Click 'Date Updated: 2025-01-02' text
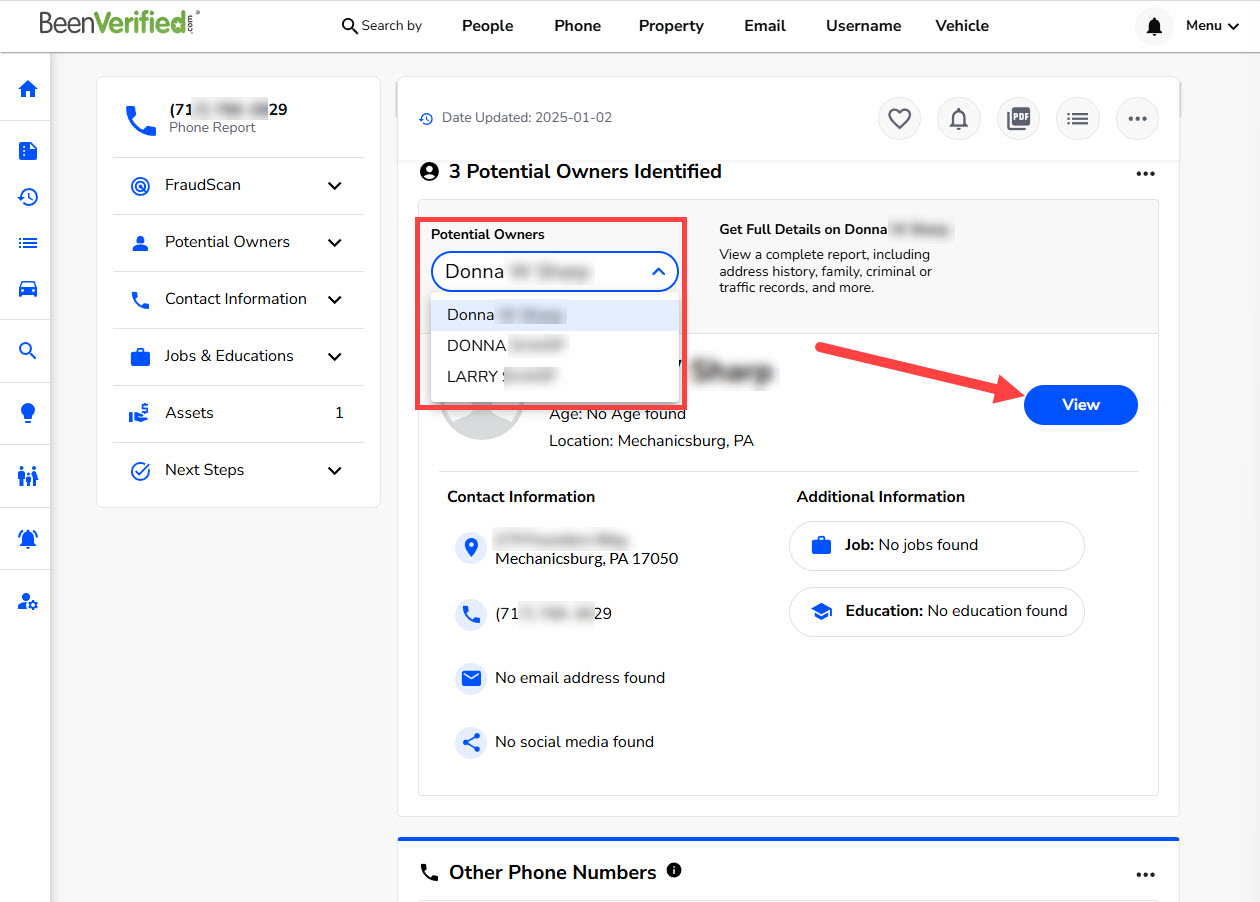This screenshot has height=902, width=1260. pos(527,118)
